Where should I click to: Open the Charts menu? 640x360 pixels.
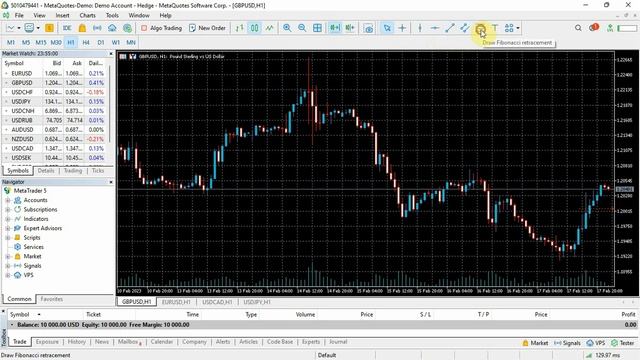point(87,16)
